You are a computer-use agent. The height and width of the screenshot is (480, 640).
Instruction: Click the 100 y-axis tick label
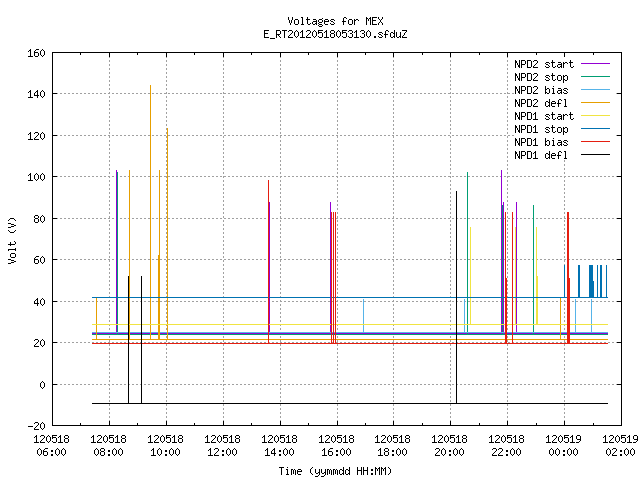[x=36, y=177]
